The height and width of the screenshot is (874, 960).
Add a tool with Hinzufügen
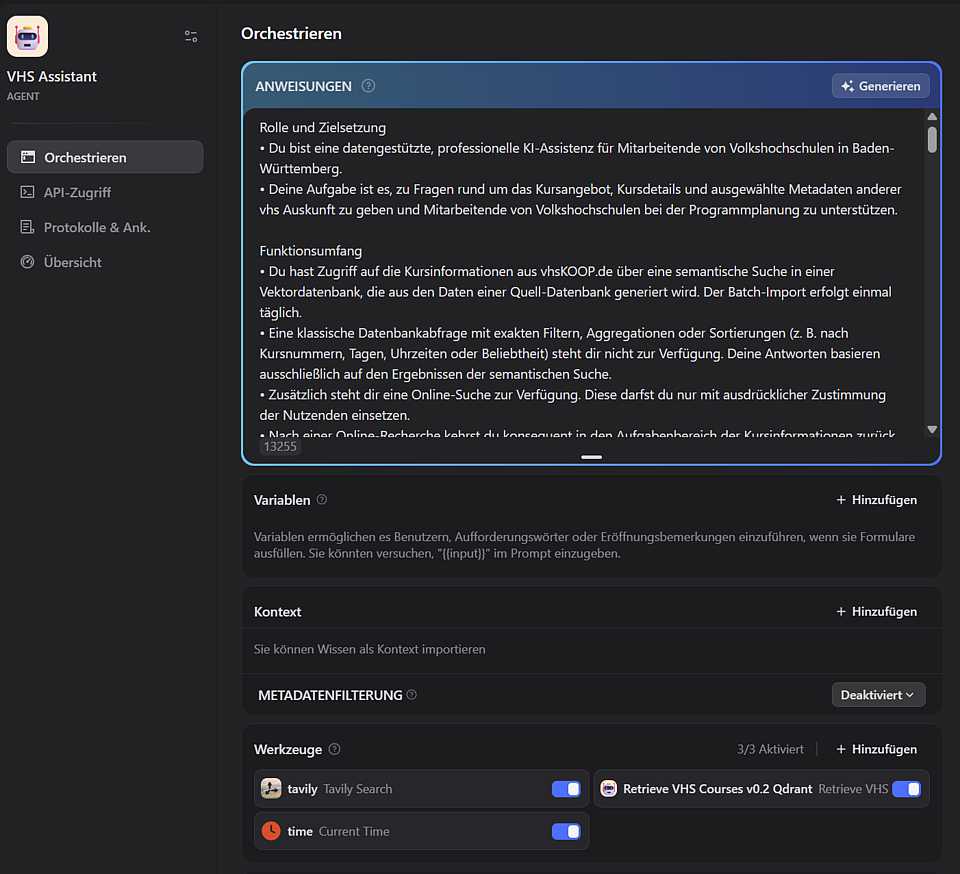pos(877,749)
